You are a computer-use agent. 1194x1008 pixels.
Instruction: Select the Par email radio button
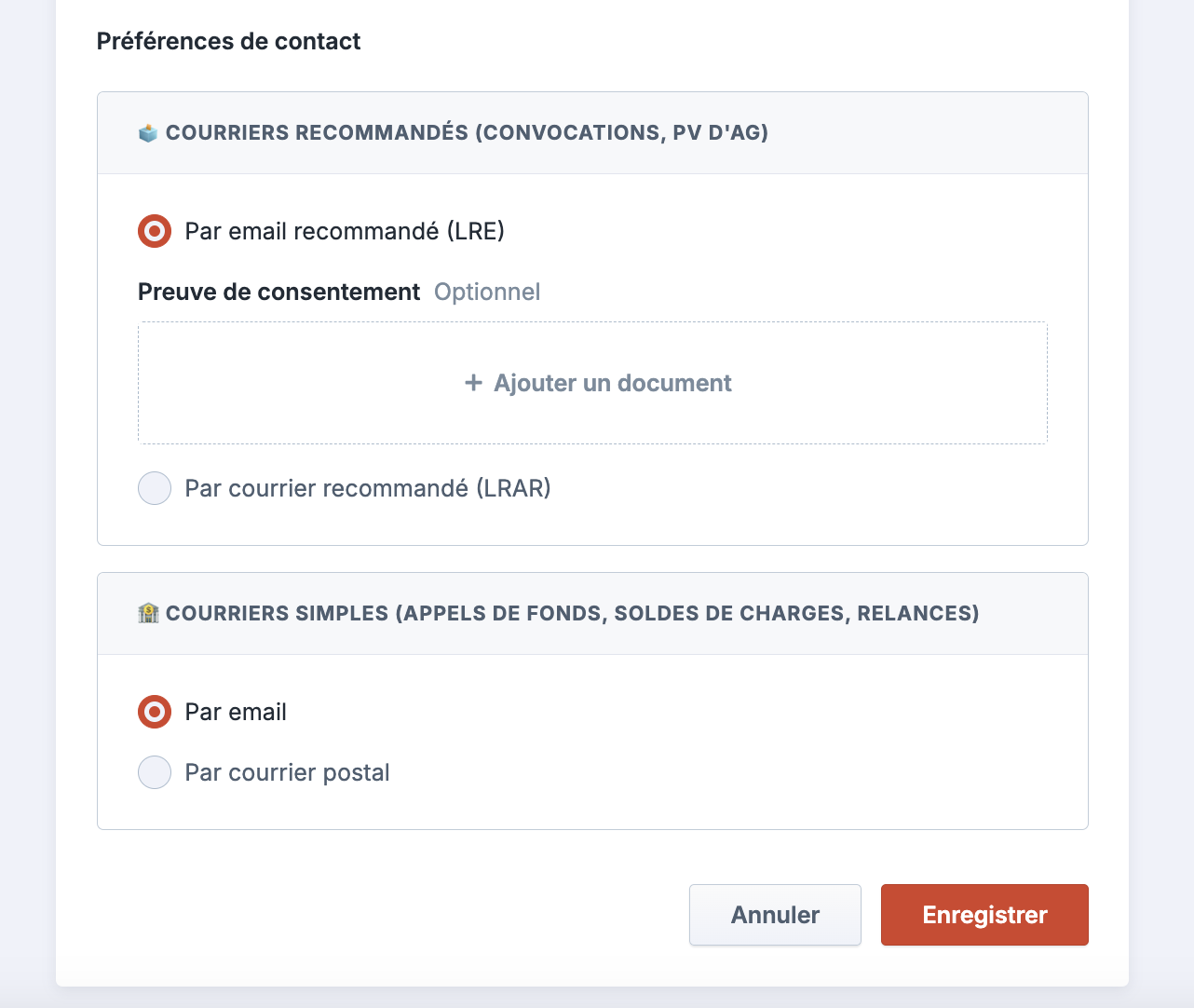click(x=155, y=712)
